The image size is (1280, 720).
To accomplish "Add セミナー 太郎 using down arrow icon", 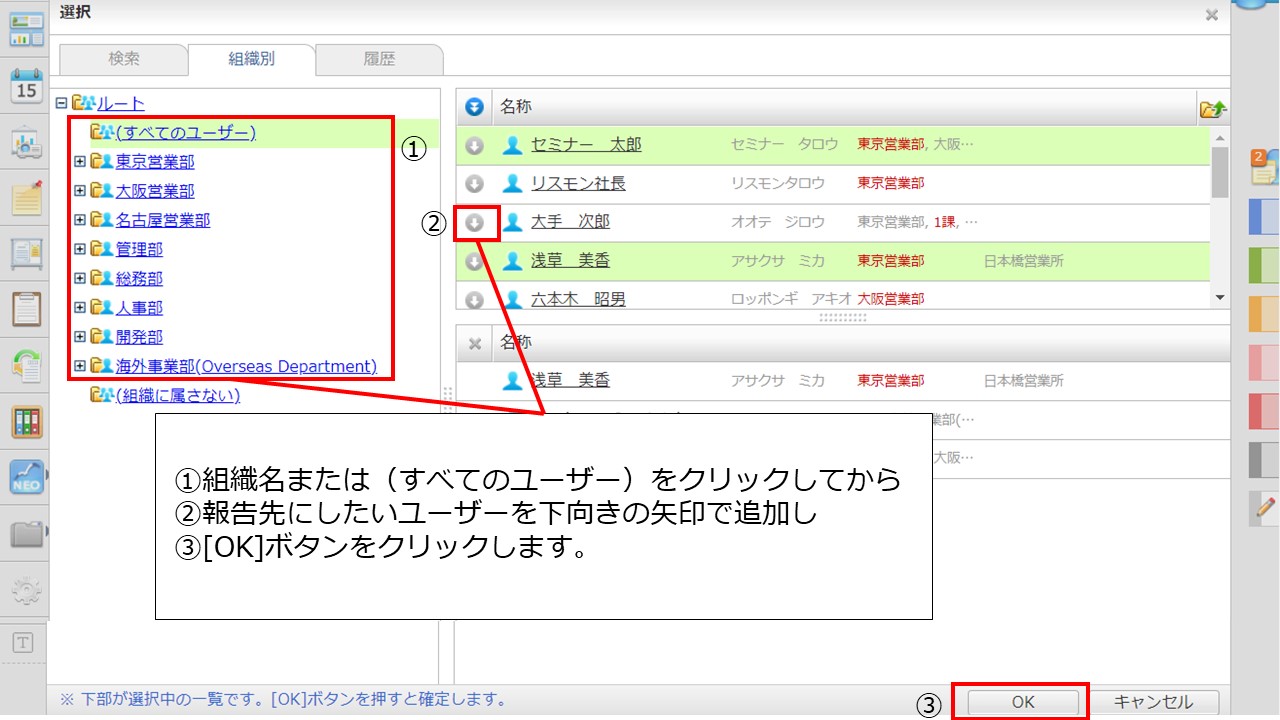I will pyautogui.click(x=475, y=146).
